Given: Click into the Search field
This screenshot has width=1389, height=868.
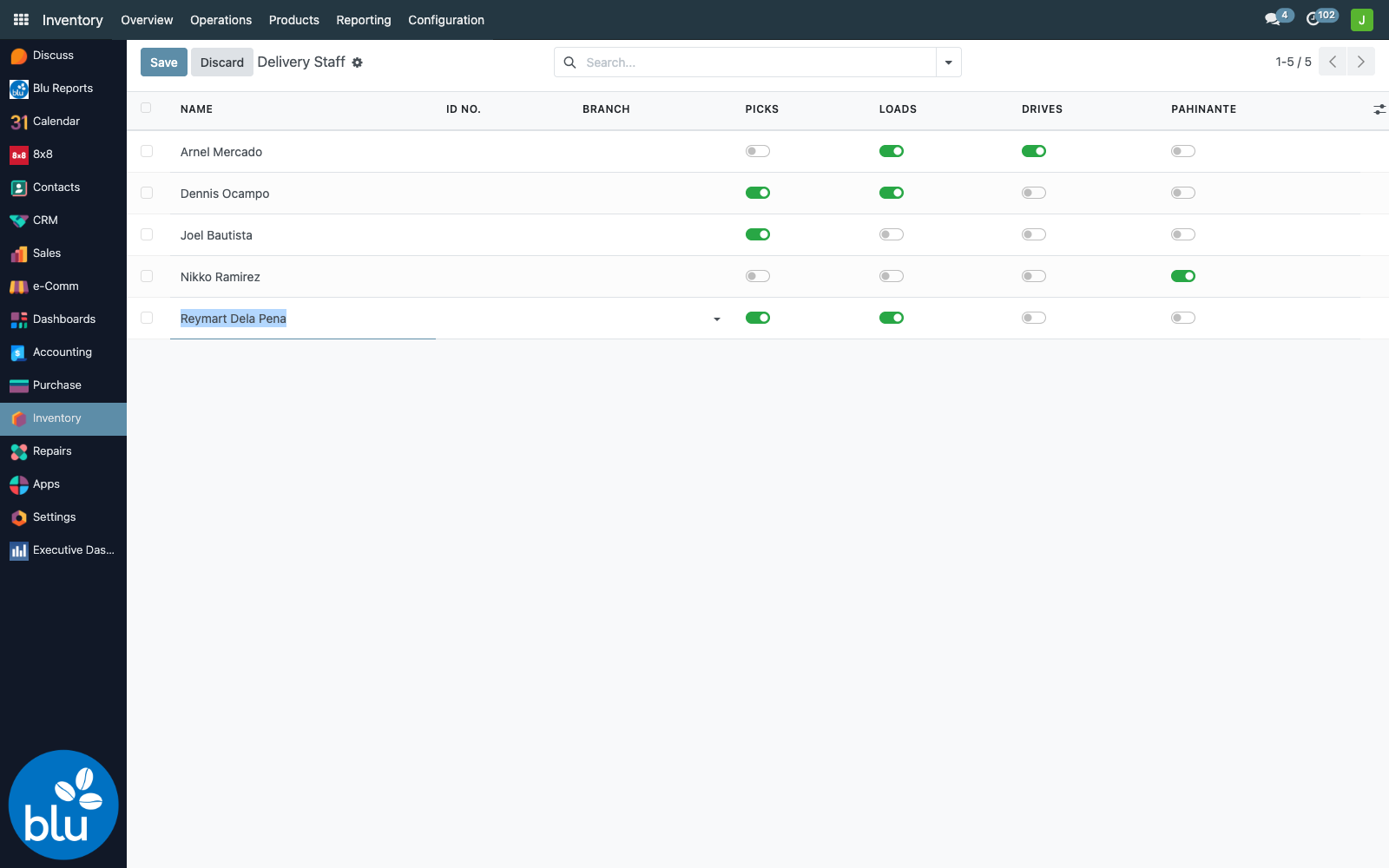Looking at the screenshot, I should pyautogui.click(x=755, y=62).
